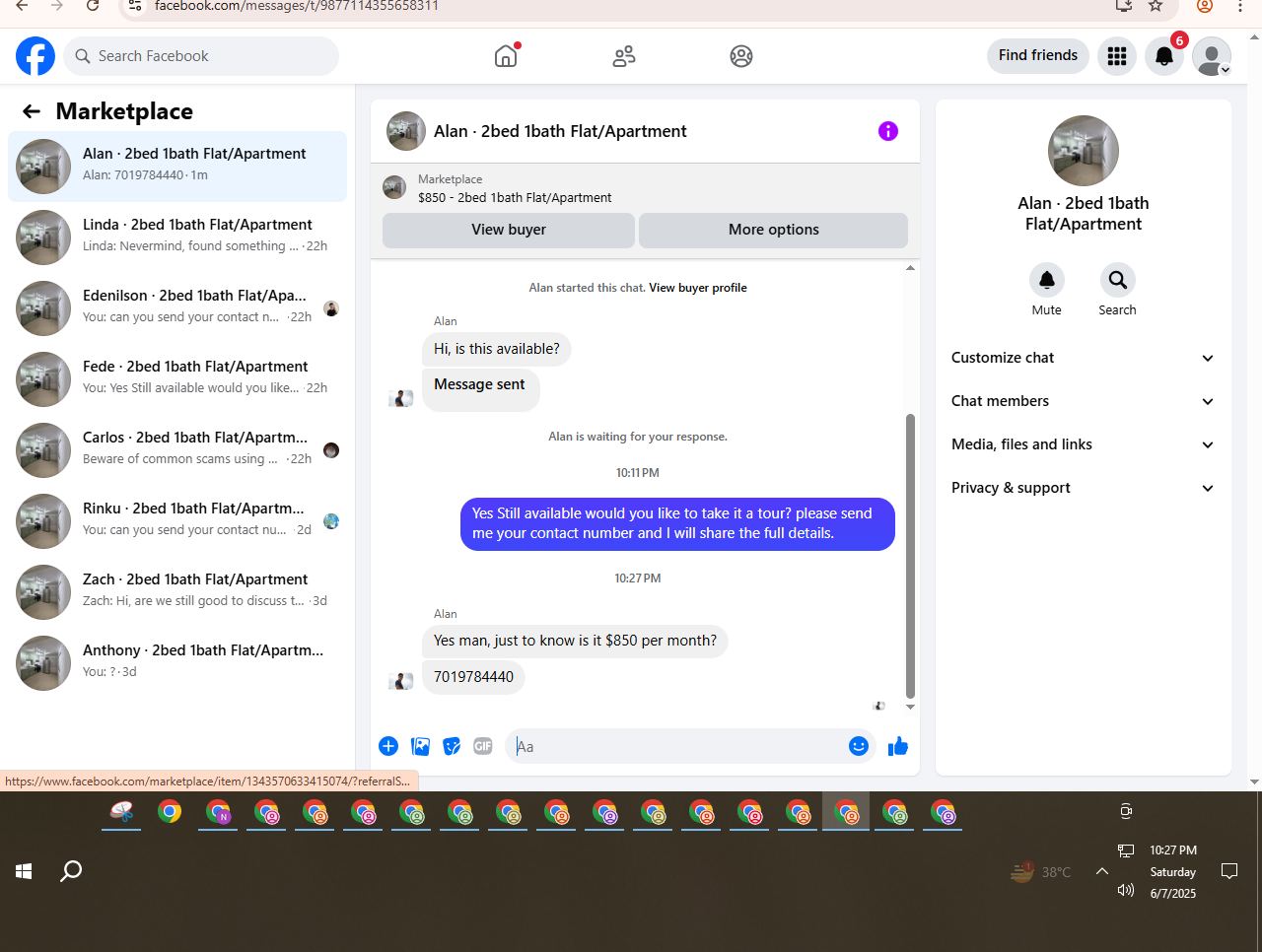The image size is (1262, 952).
Task: Choose a sticker using the sticker icon
Action: (x=452, y=746)
